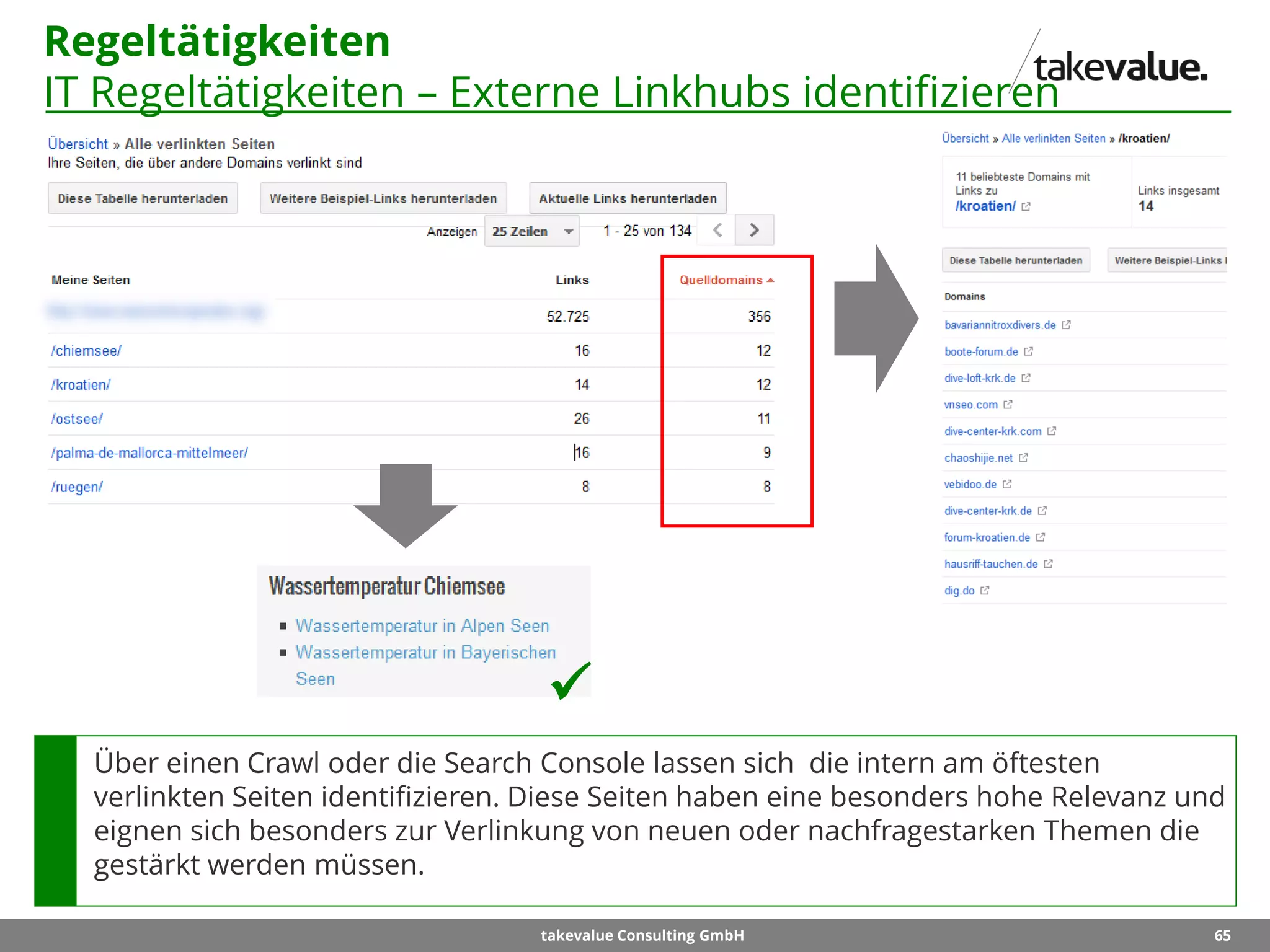This screenshot has width=1270, height=952.
Task: Open forum-kroatien.de domain link
Action: 987,537
